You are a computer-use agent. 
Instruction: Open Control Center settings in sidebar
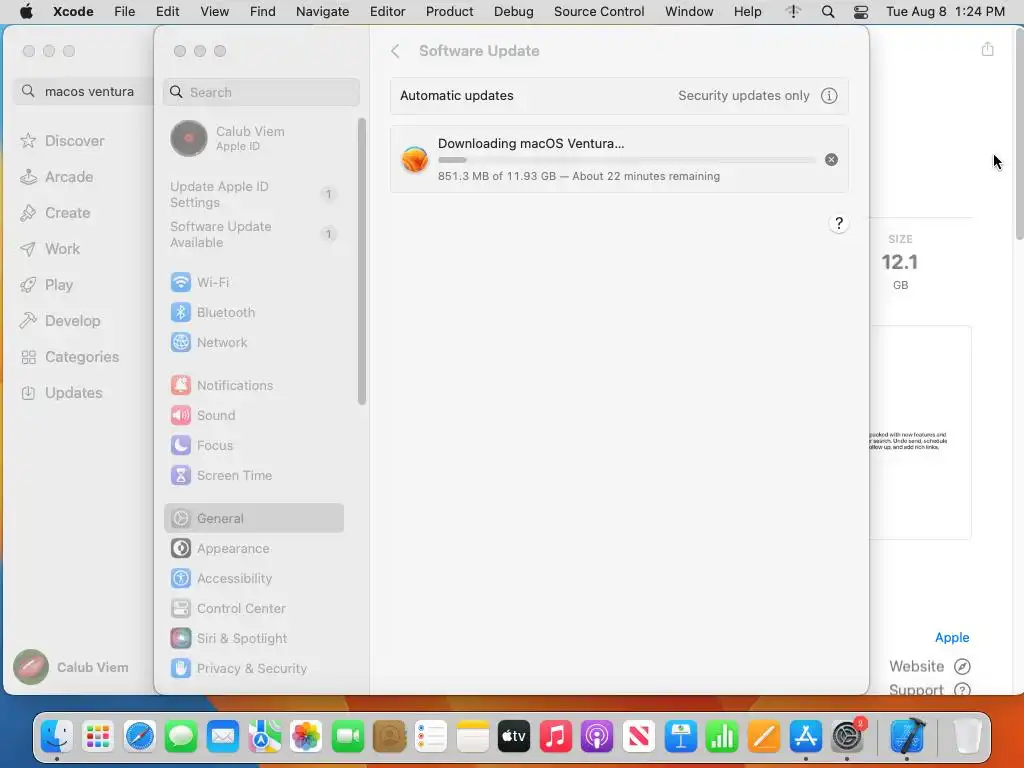coord(253,609)
